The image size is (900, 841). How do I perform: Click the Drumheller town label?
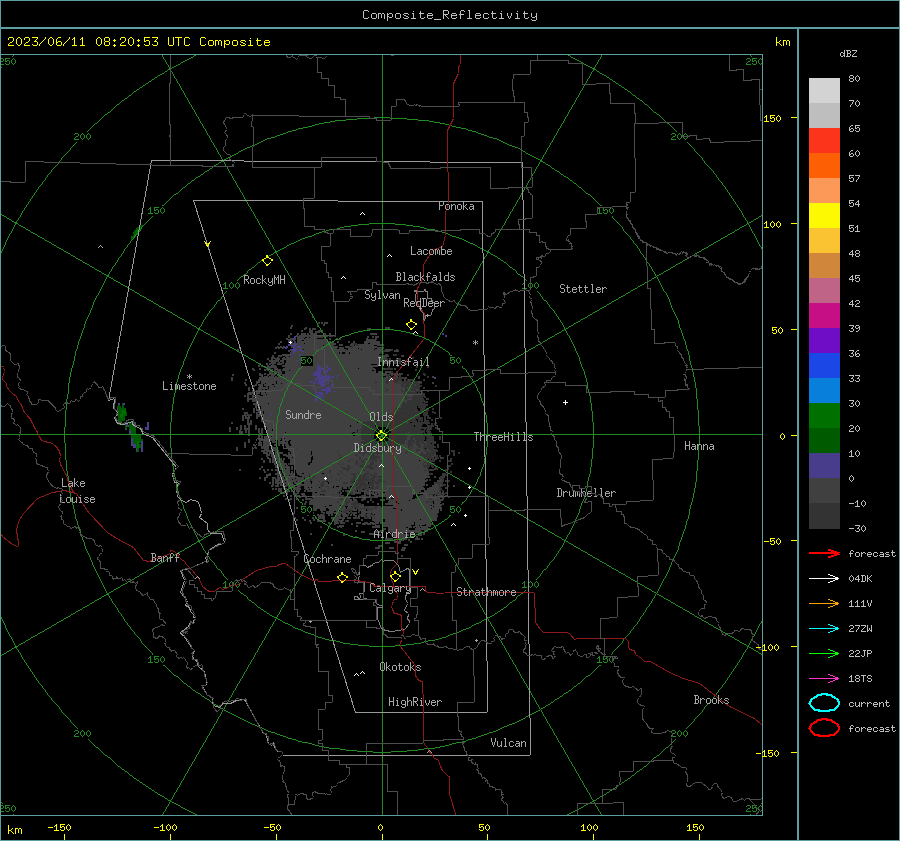pos(586,493)
